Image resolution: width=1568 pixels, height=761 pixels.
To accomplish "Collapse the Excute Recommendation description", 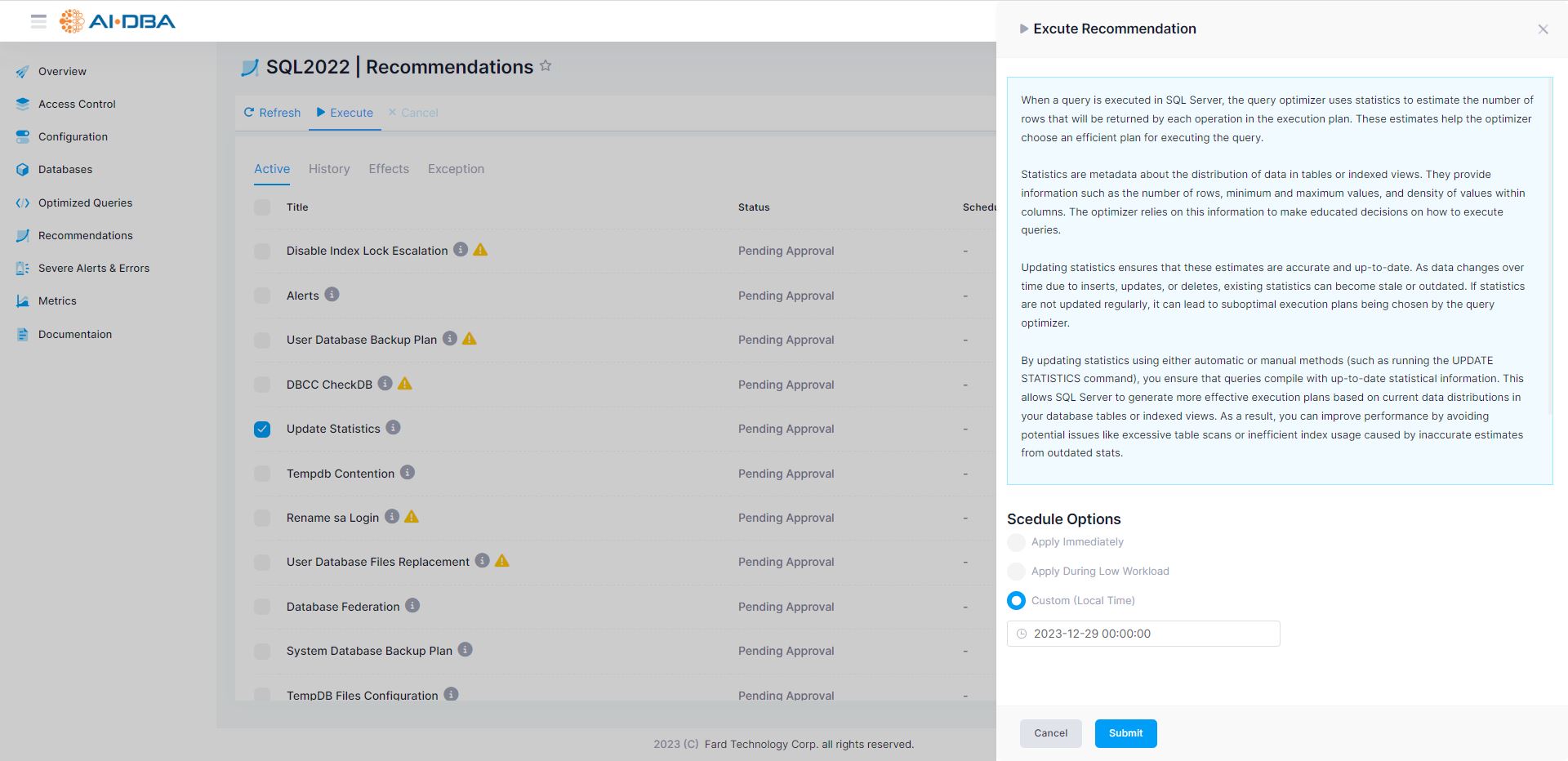I will point(1023,29).
